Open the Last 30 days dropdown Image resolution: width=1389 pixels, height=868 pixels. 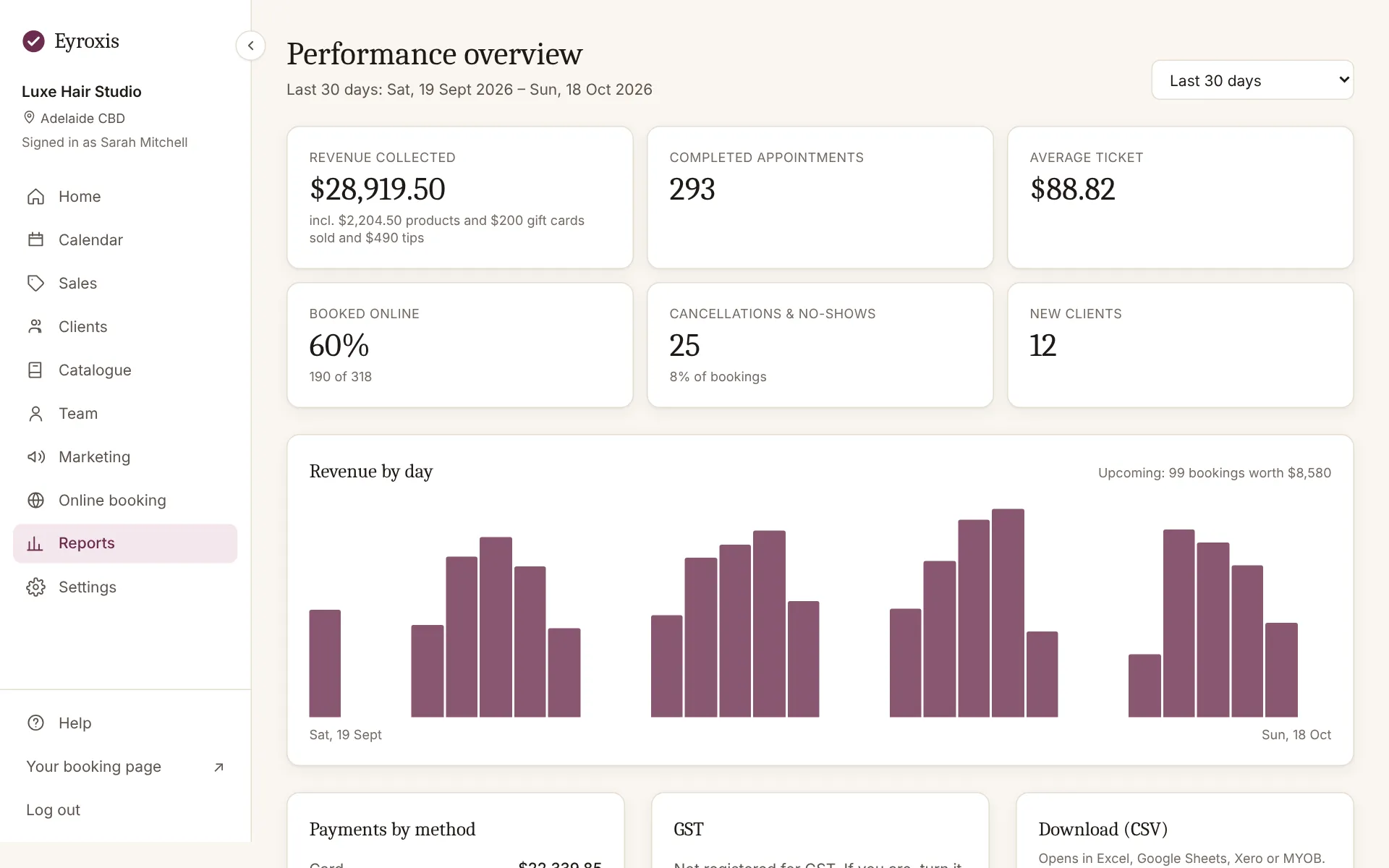click(x=1252, y=80)
